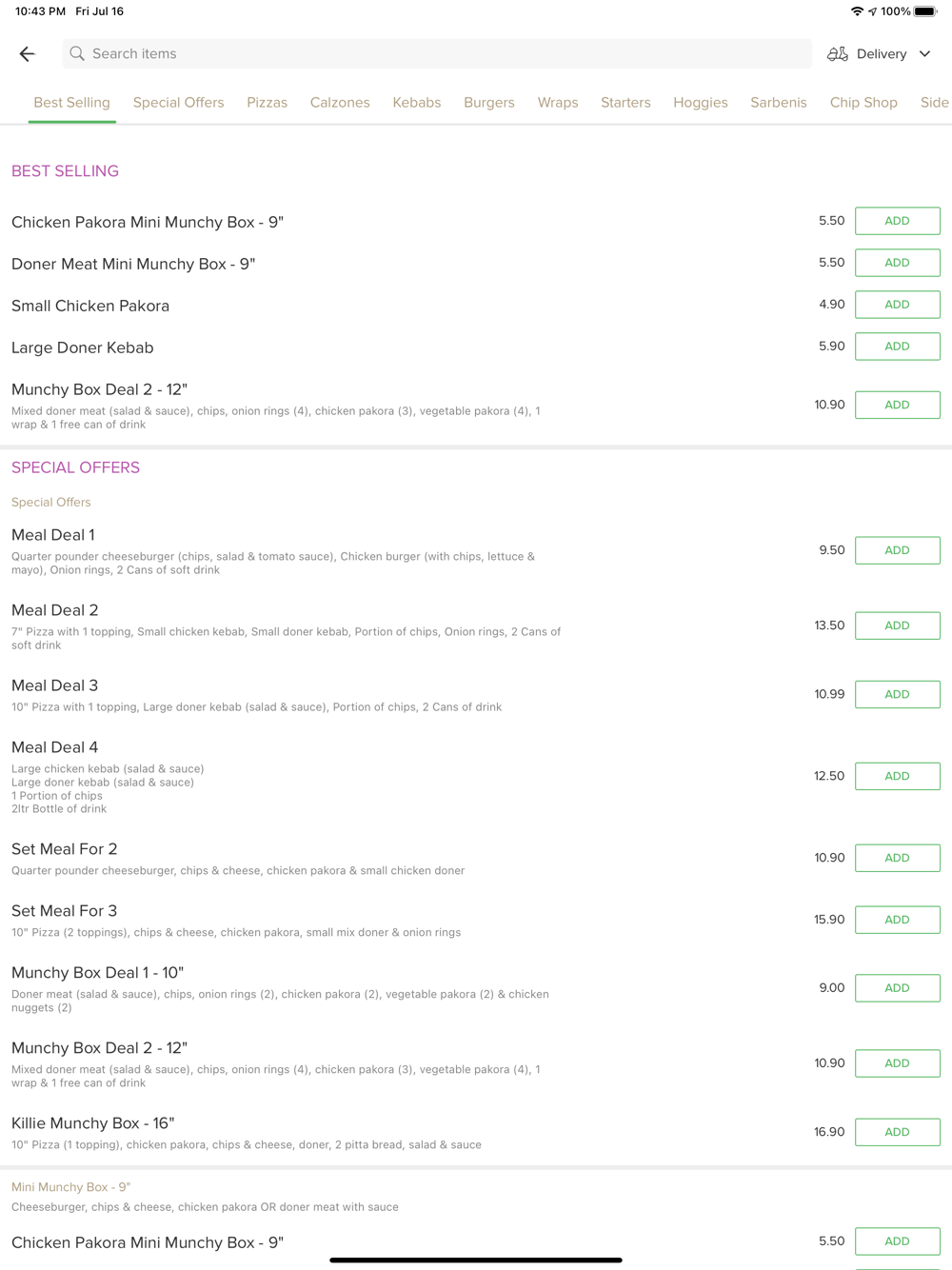The height and width of the screenshot is (1270, 952).
Task: Tap the back arrow icon
Action: tap(28, 54)
